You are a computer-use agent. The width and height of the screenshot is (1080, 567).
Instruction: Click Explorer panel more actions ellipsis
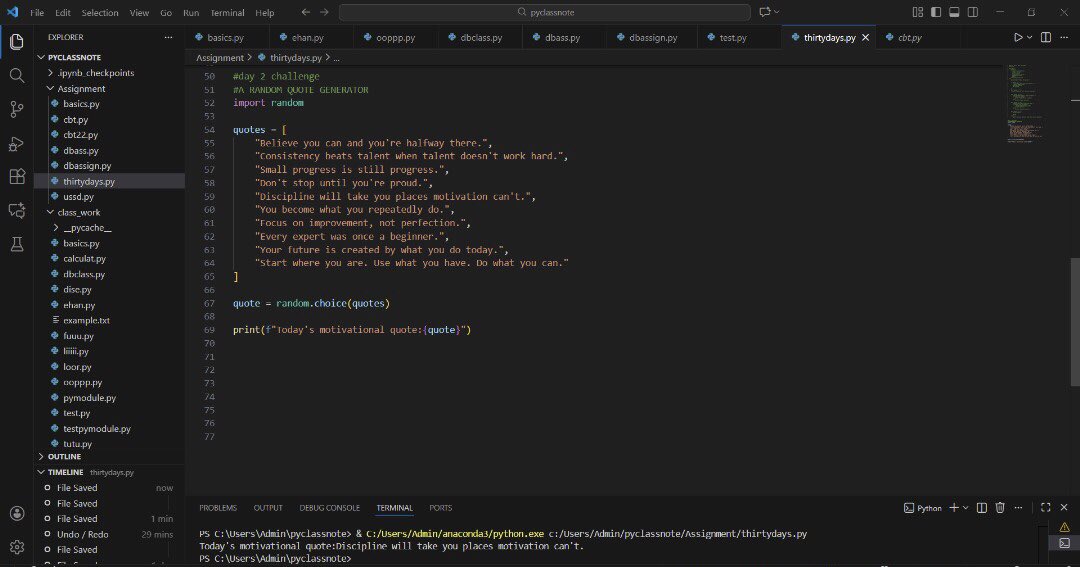click(x=168, y=37)
